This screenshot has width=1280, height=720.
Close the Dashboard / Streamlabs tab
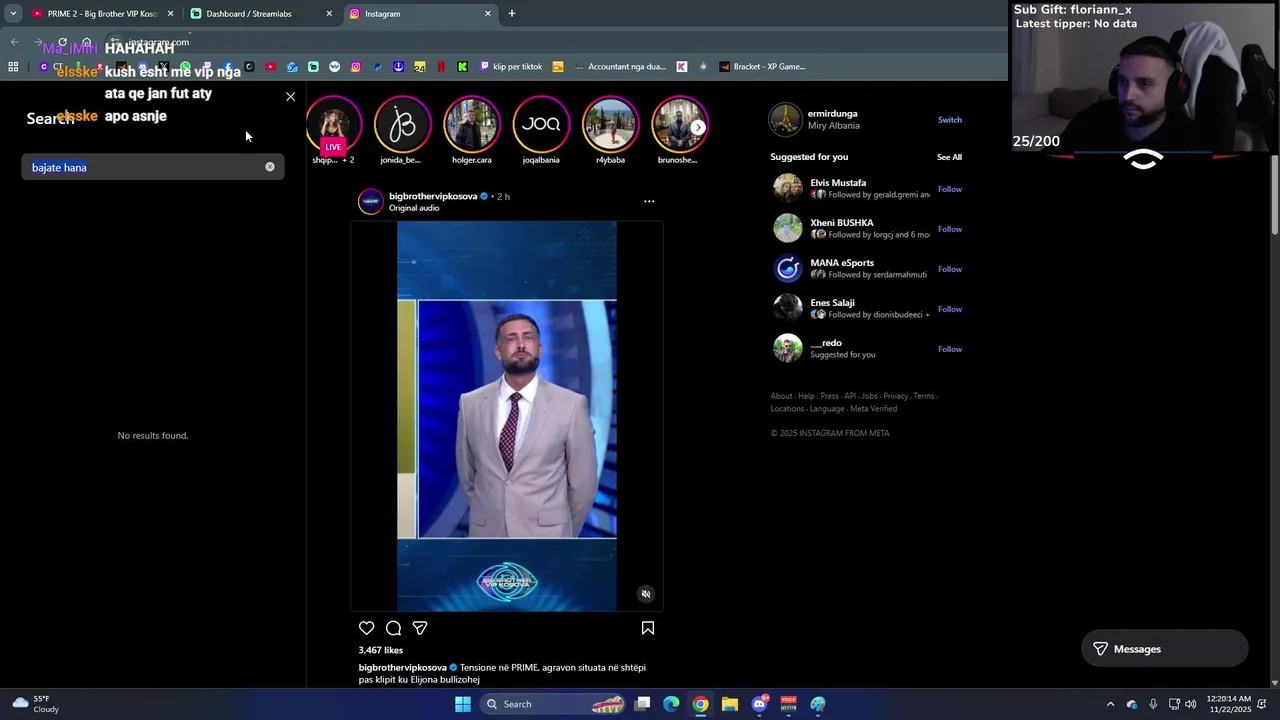329,14
